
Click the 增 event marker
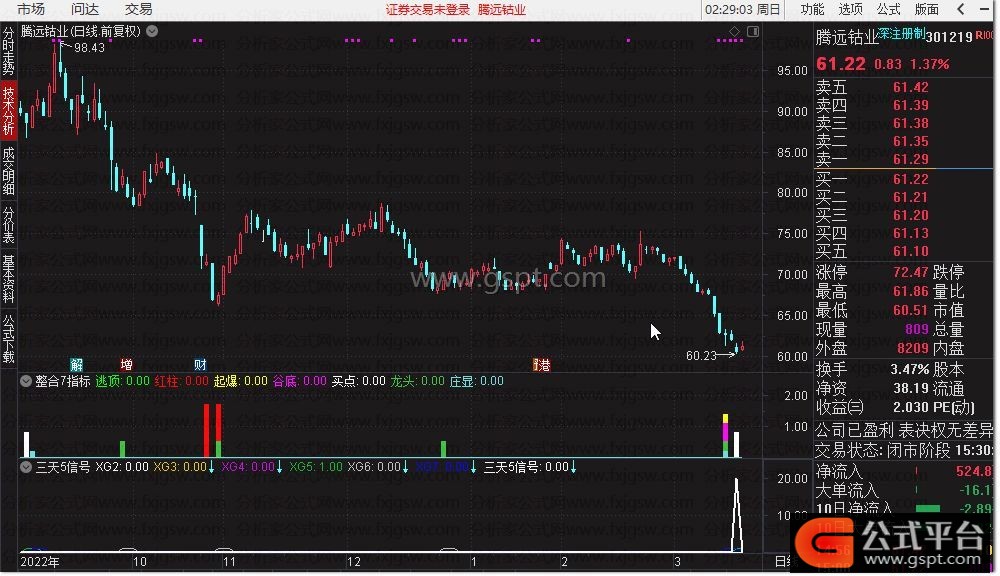[126, 365]
